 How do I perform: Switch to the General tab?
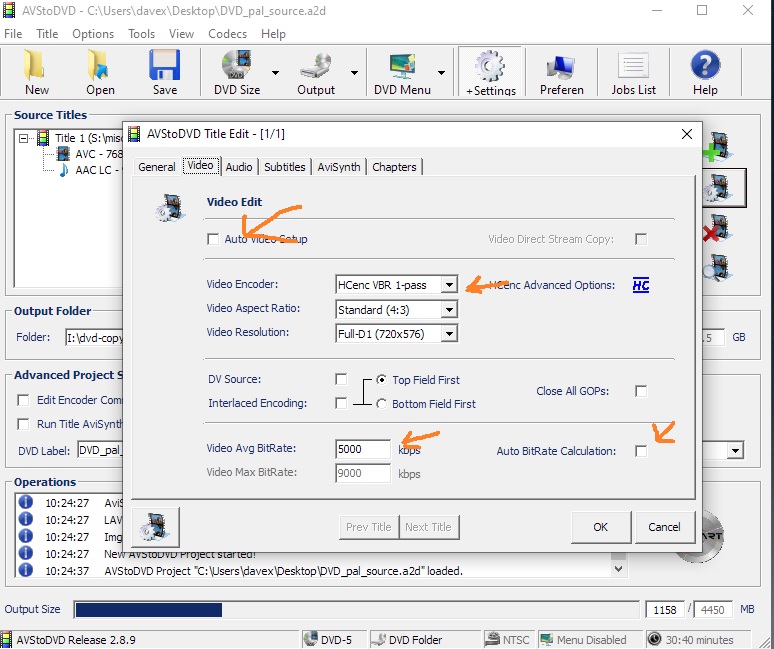pos(156,167)
